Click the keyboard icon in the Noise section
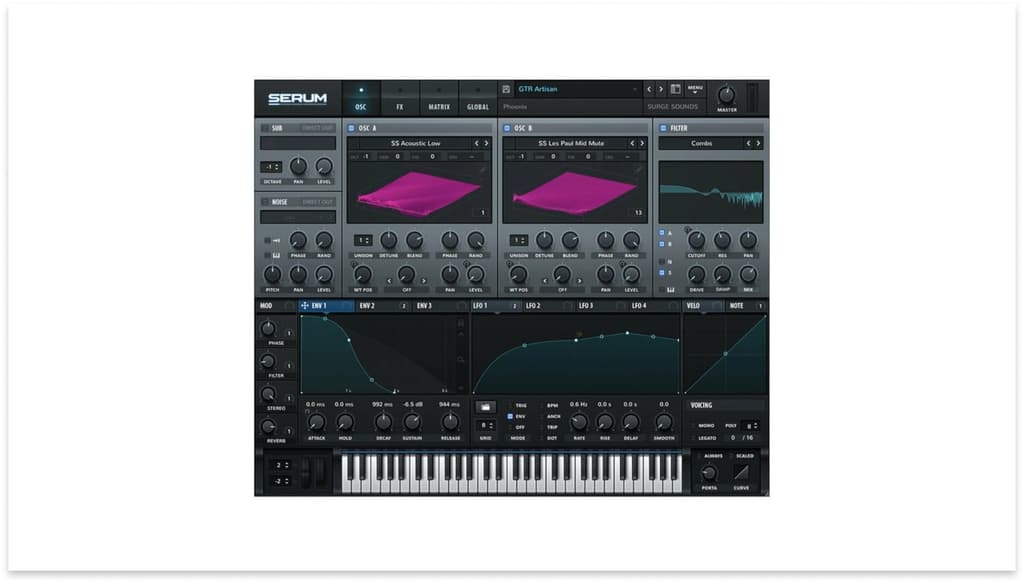The width and height of the screenshot is (1024, 583). [275, 256]
